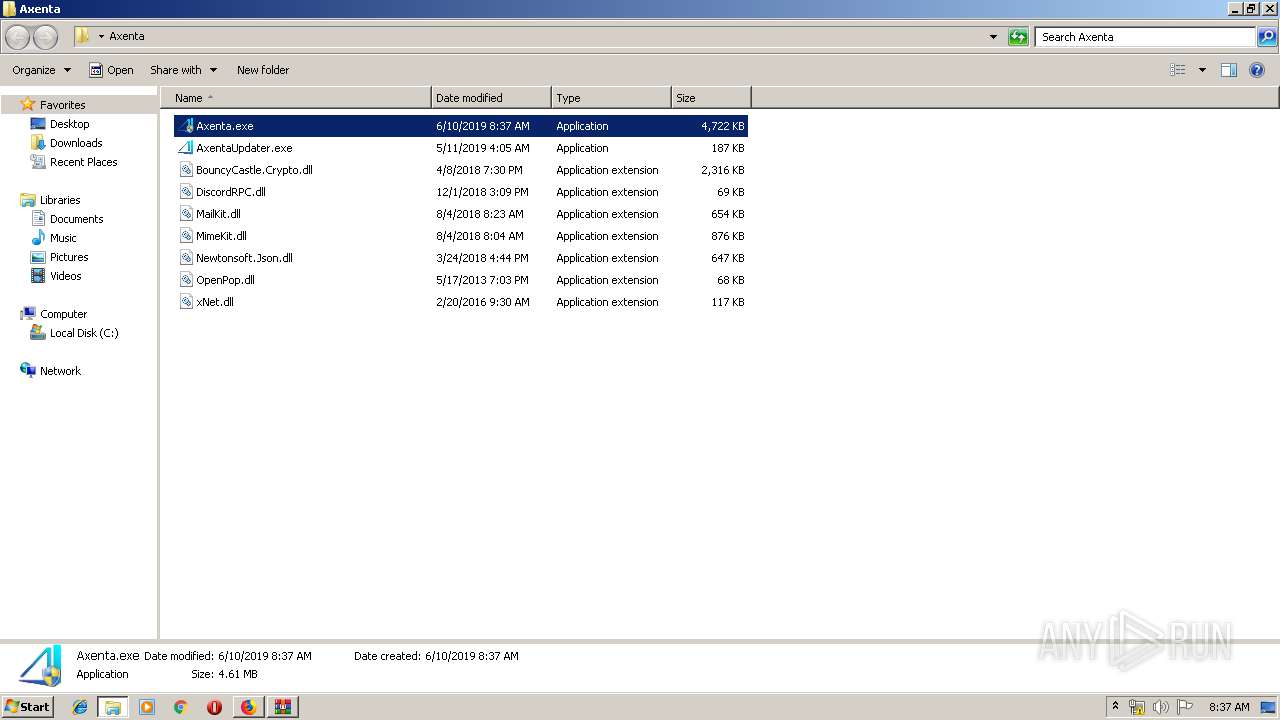Select Computer in navigation pane

pos(63,314)
